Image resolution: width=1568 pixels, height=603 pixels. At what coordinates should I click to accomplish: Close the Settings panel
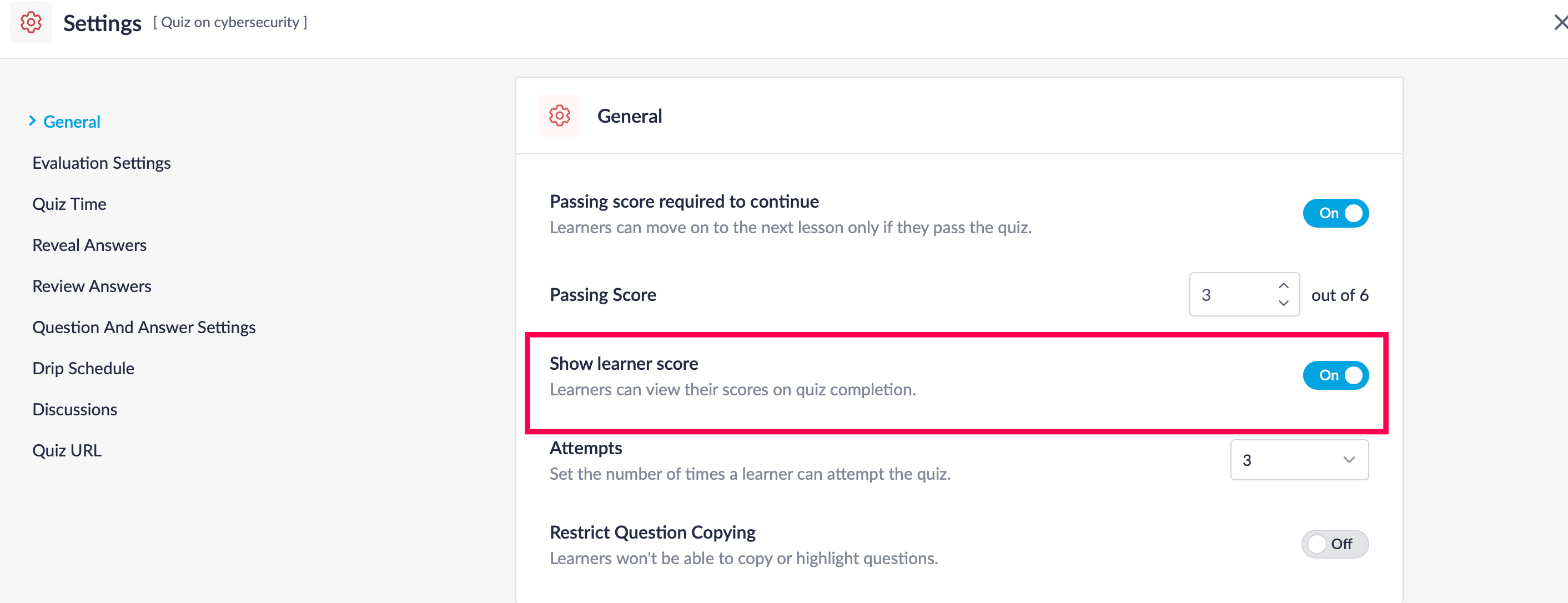[1560, 23]
